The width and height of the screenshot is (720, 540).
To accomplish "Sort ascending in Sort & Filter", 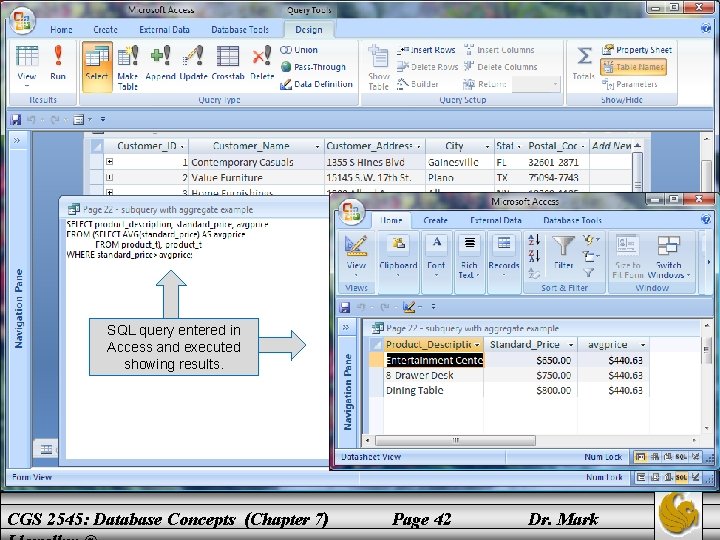I will coord(534,240).
